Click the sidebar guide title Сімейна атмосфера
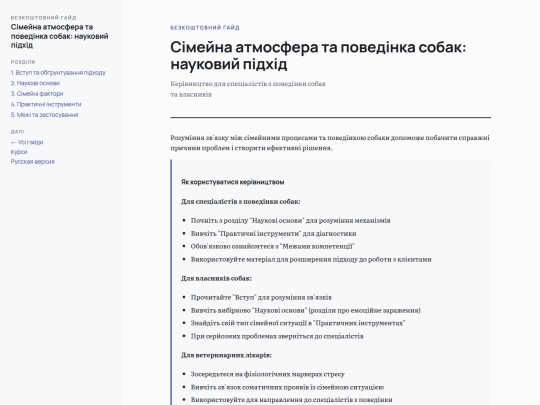 pyautogui.click(x=59, y=36)
